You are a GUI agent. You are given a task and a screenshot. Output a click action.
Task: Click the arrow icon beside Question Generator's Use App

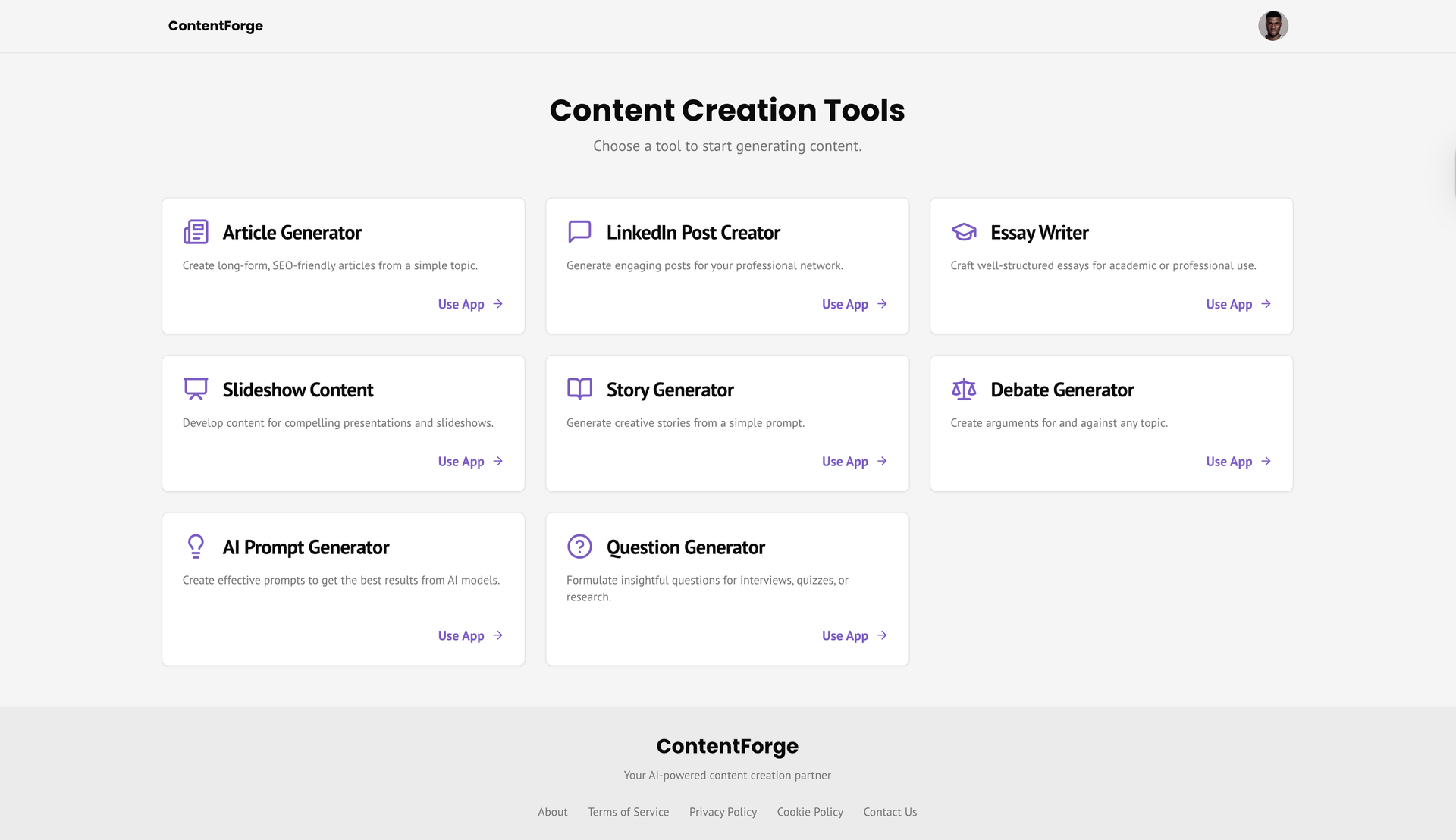pos(881,635)
